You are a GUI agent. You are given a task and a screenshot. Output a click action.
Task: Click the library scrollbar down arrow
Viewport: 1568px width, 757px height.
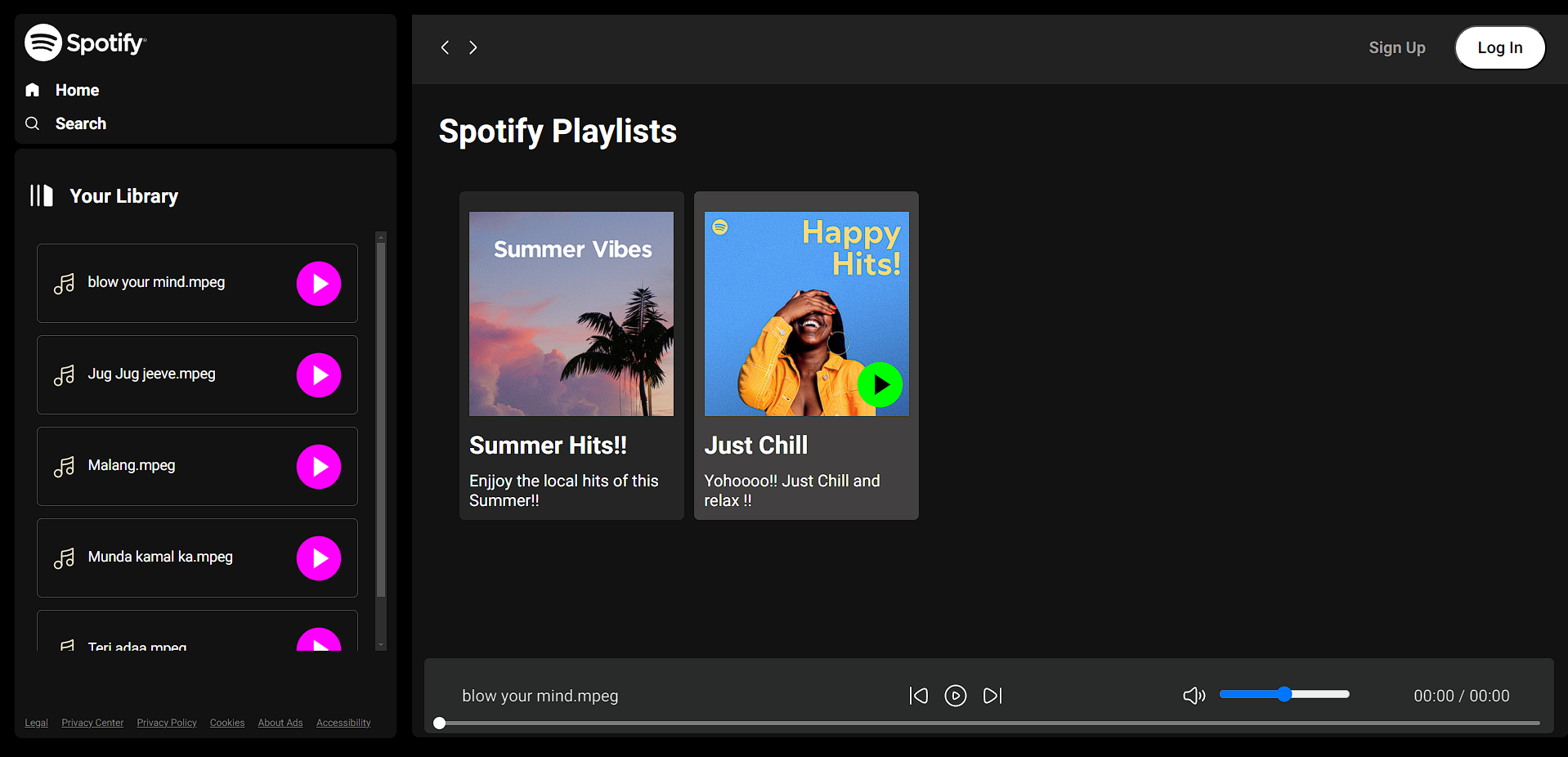(381, 645)
